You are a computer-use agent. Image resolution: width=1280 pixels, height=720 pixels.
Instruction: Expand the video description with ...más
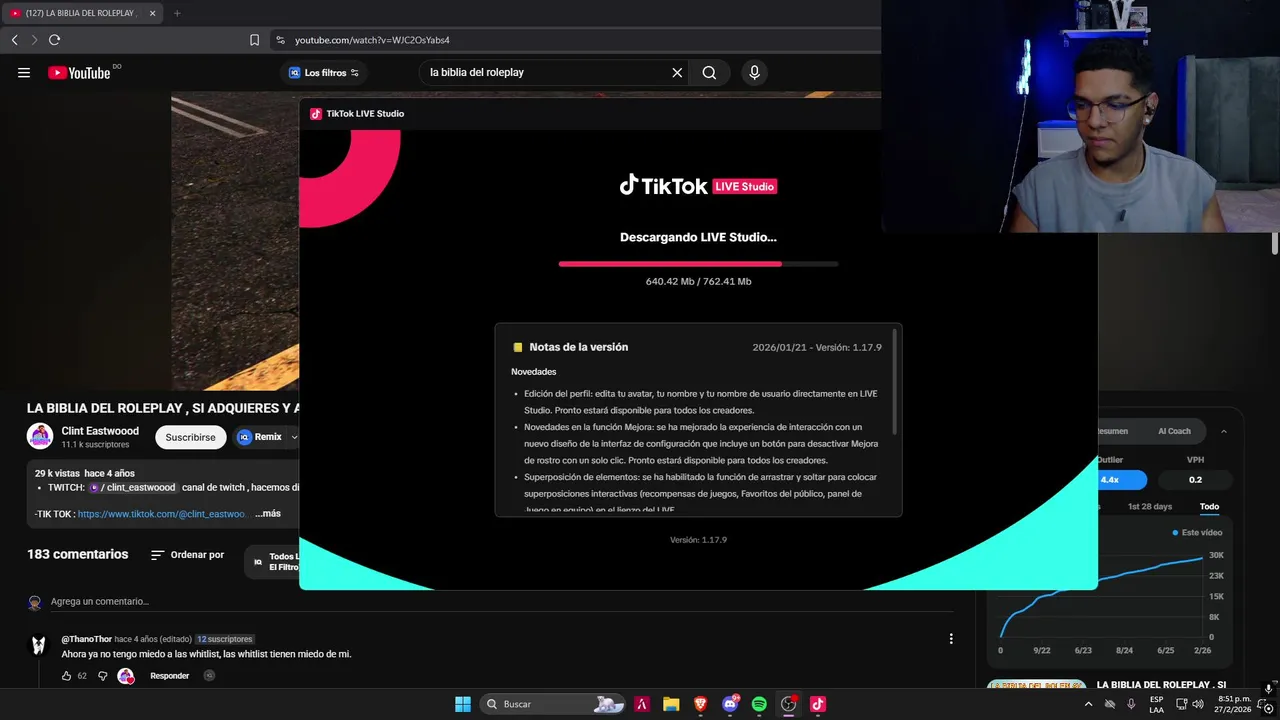click(x=268, y=513)
